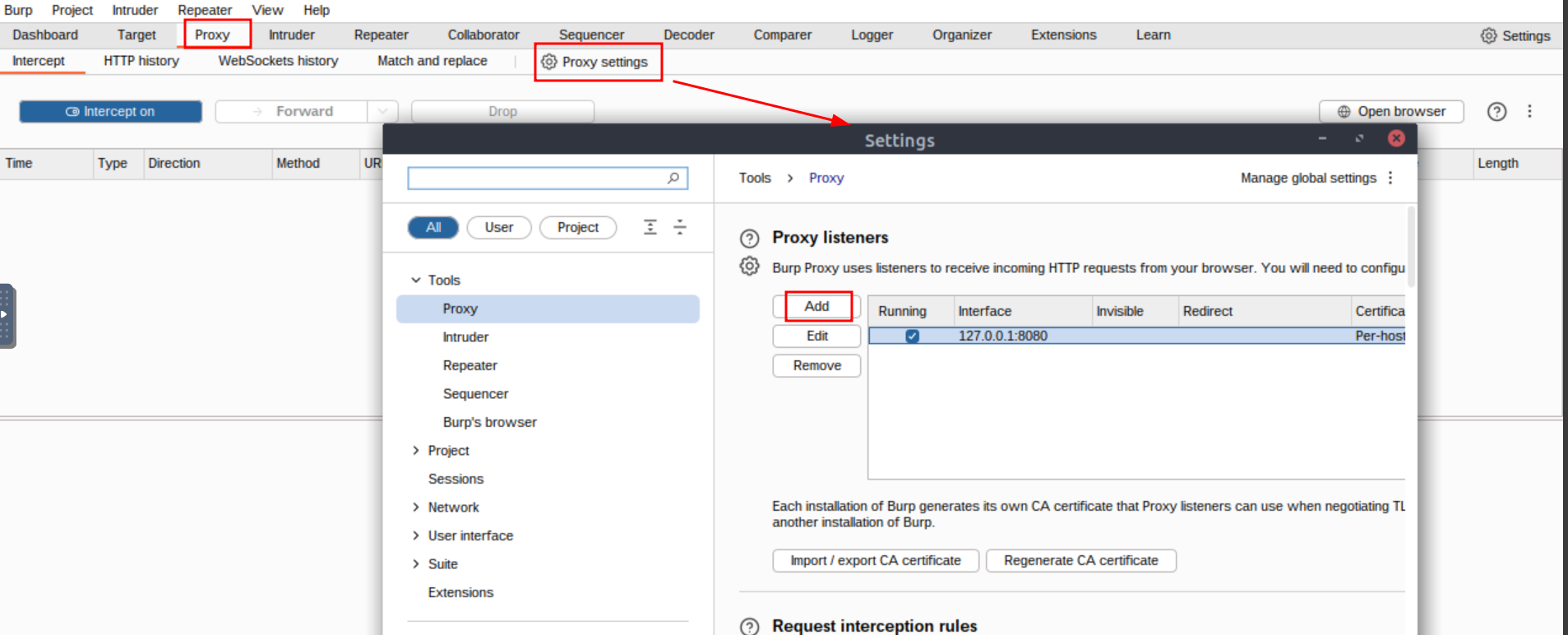Toggle Running checkbox for 127.0.0.1:8080 listener

coord(912,336)
